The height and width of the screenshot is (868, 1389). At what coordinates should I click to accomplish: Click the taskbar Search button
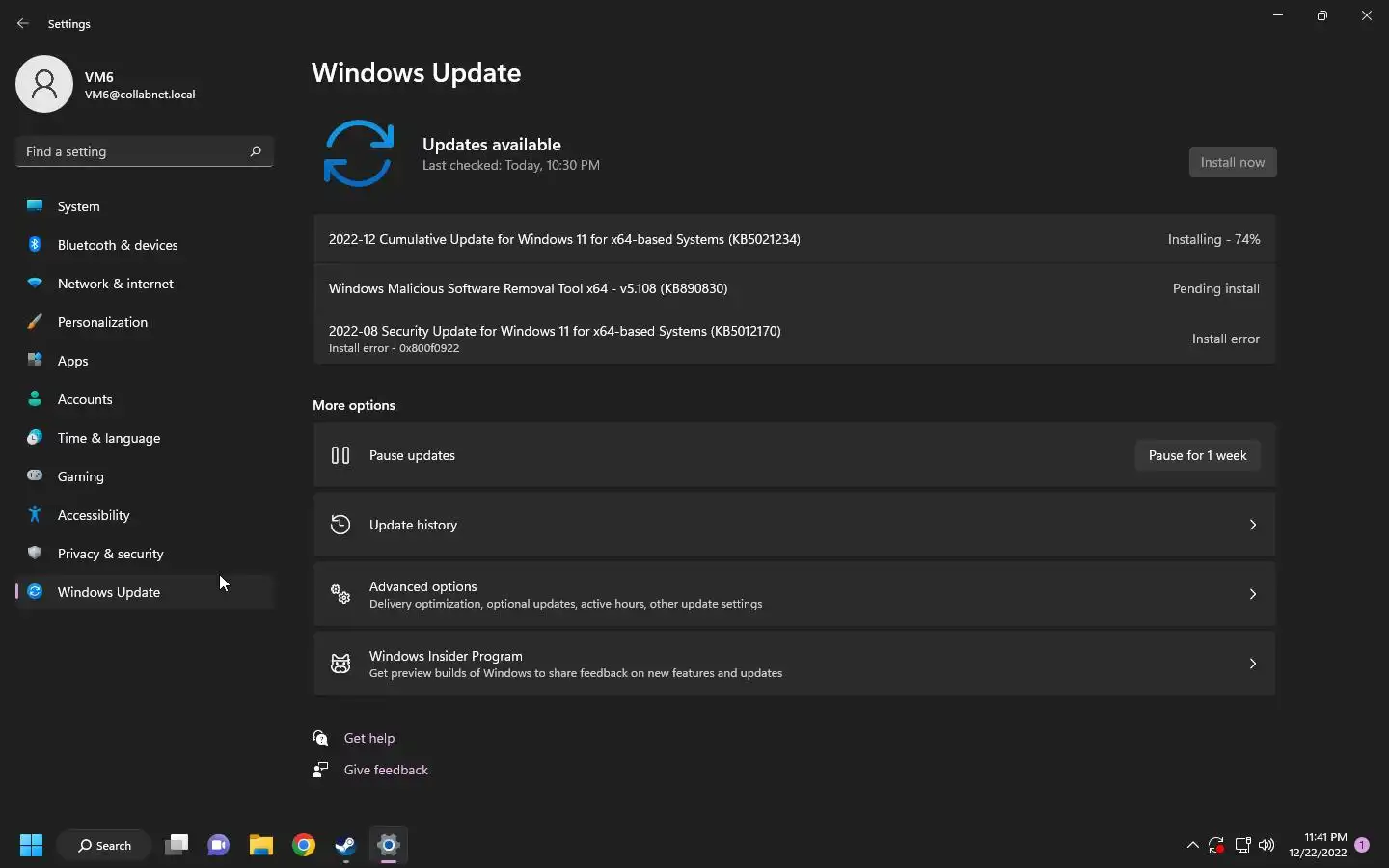(x=104, y=846)
